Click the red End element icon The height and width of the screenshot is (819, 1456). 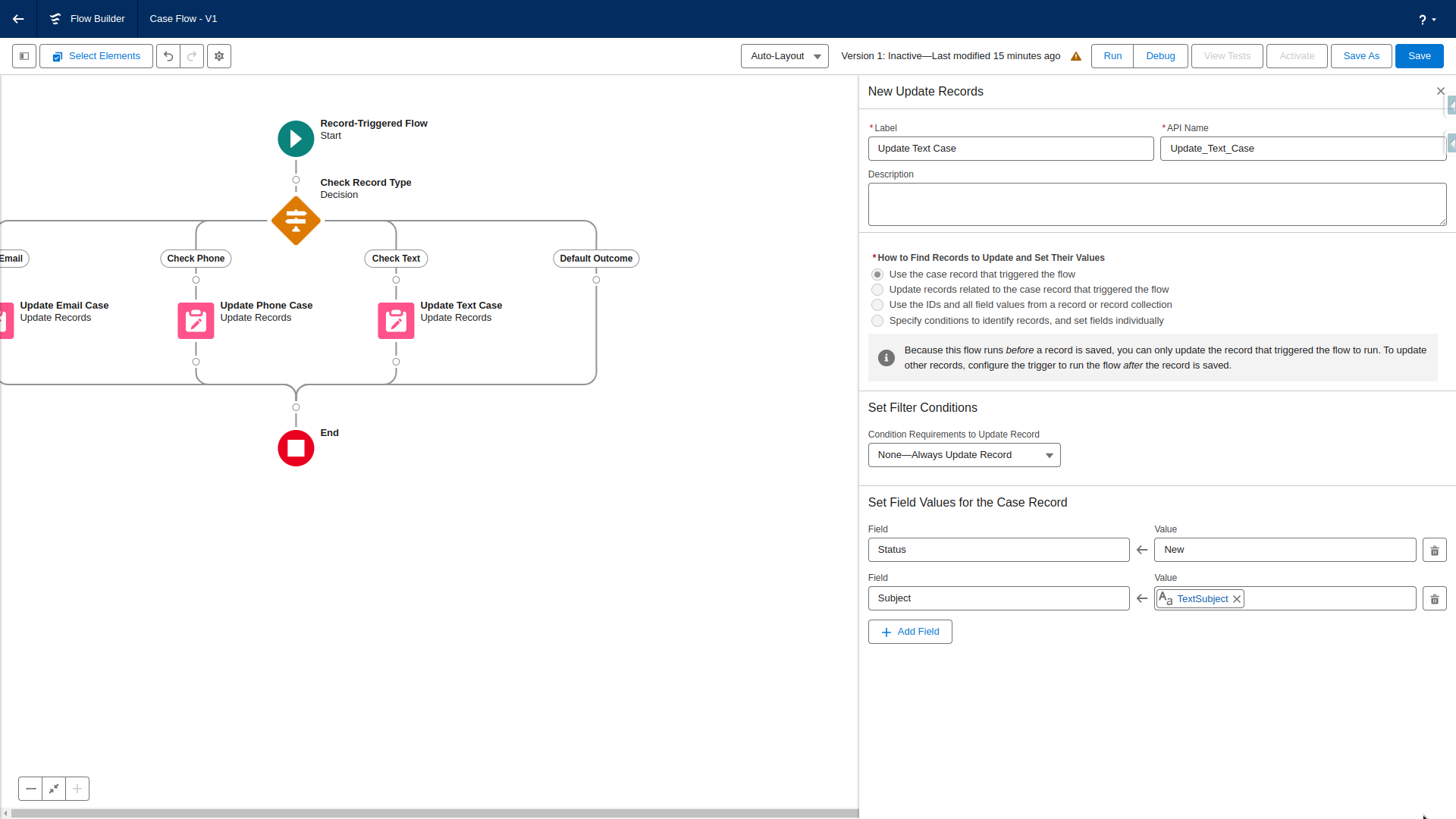pos(296,448)
